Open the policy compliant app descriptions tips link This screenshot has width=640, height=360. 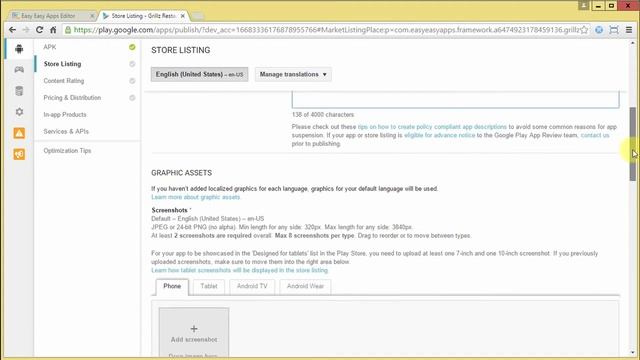tap(432, 127)
